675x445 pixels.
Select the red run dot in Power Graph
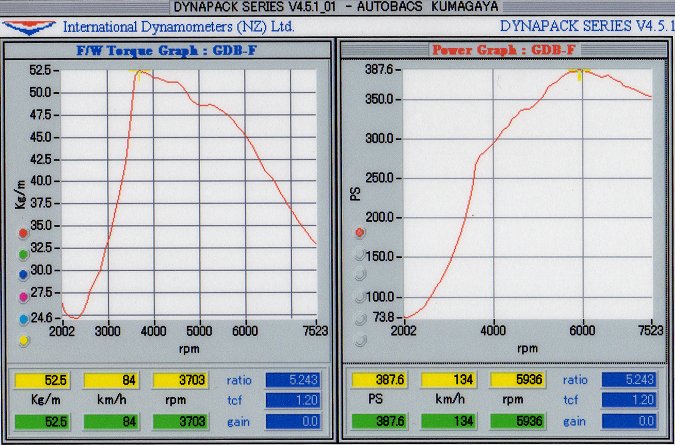point(360,233)
